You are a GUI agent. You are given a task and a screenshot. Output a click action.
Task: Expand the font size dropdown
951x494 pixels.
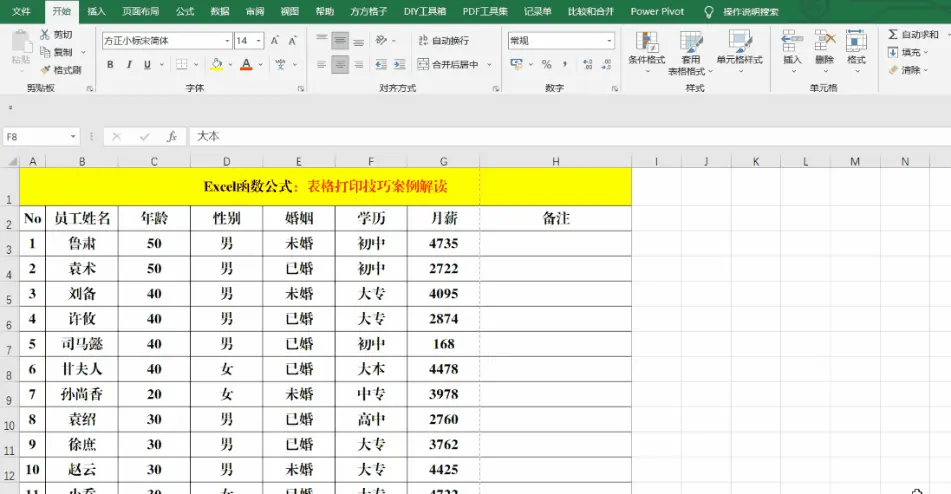click(x=259, y=41)
